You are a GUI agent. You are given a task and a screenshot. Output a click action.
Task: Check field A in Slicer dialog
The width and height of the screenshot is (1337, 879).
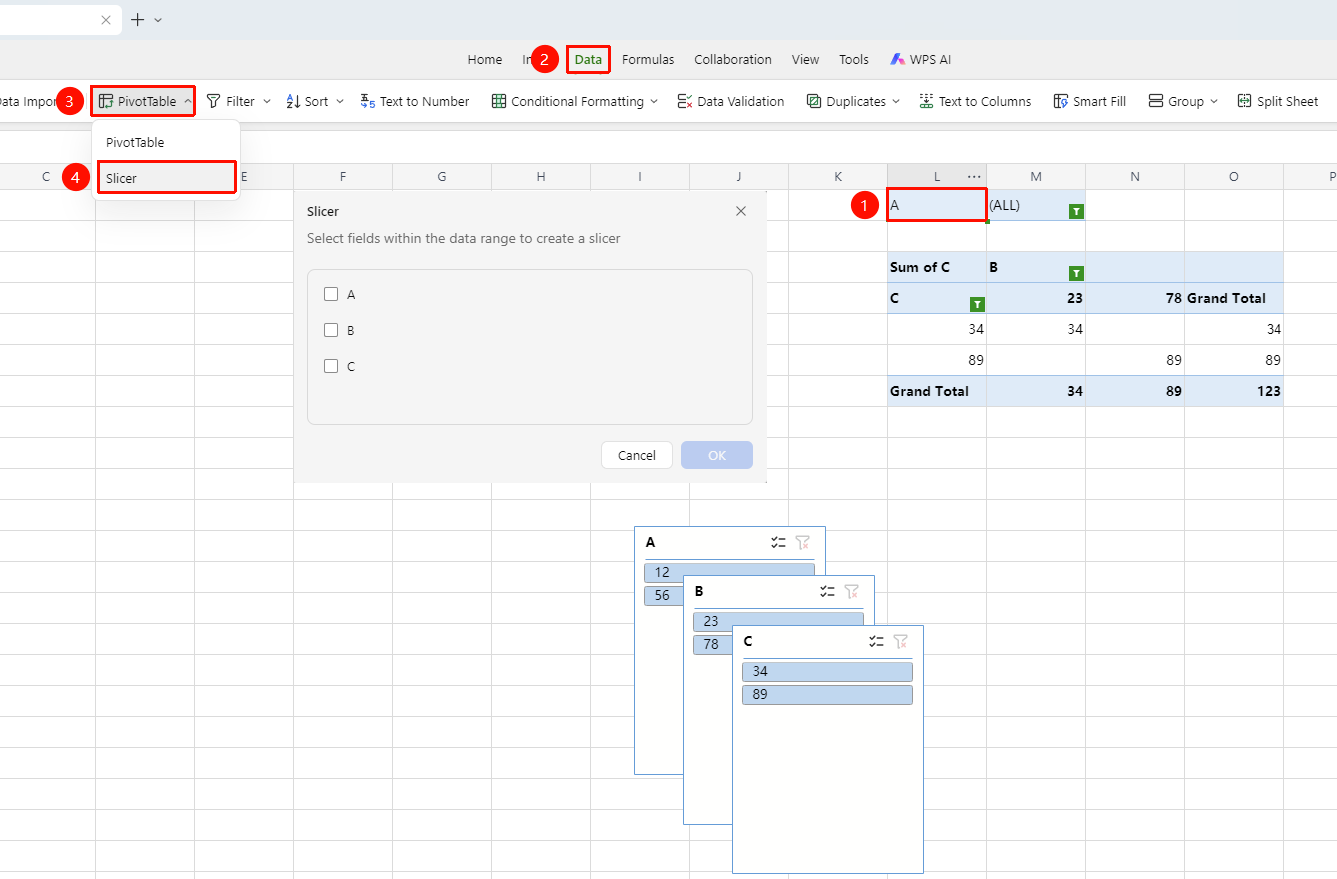coord(331,294)
